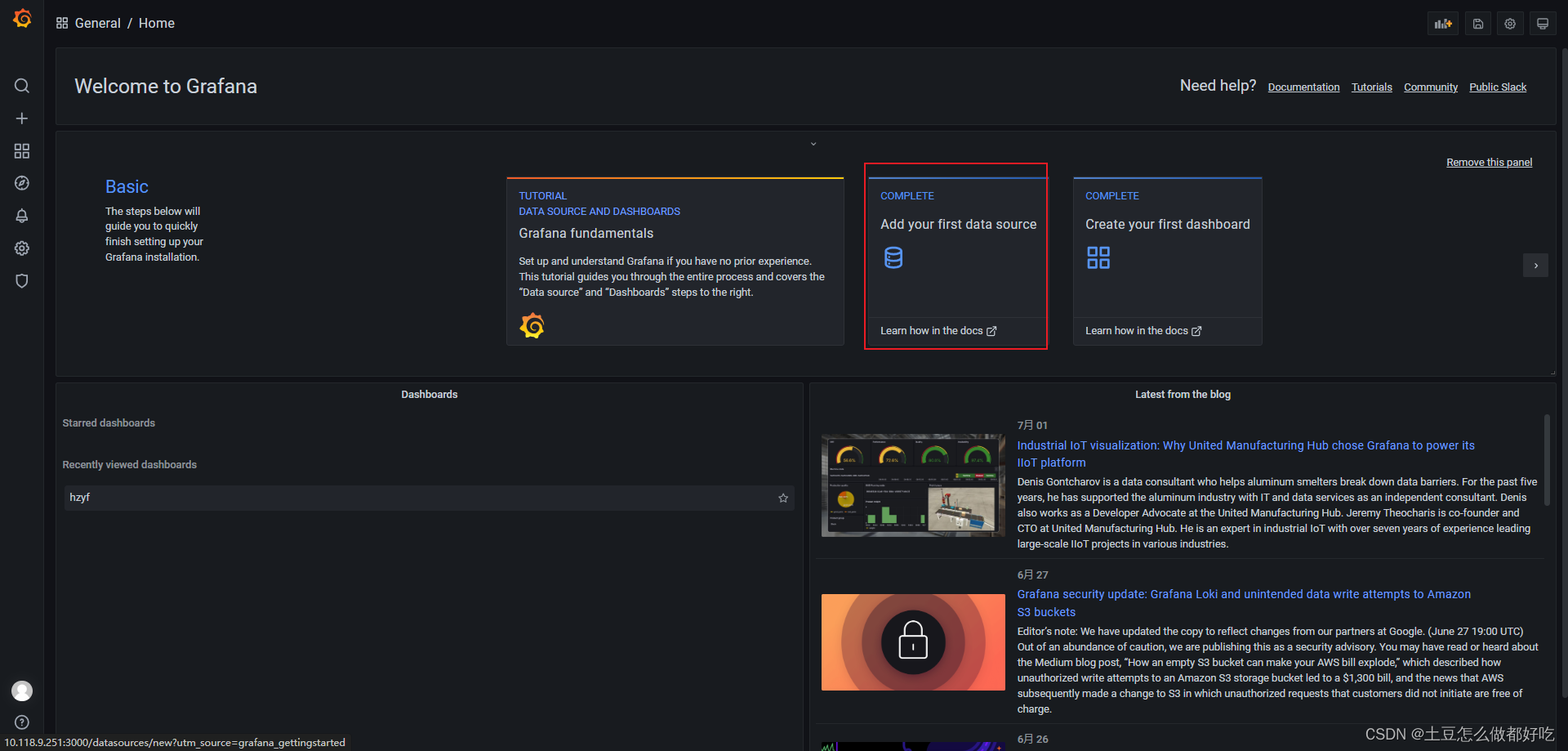The image size is (1568, 751).
Task: Click the DATA SOURCE AND DASHBOARDS label
Action: [x=599, y=212]
